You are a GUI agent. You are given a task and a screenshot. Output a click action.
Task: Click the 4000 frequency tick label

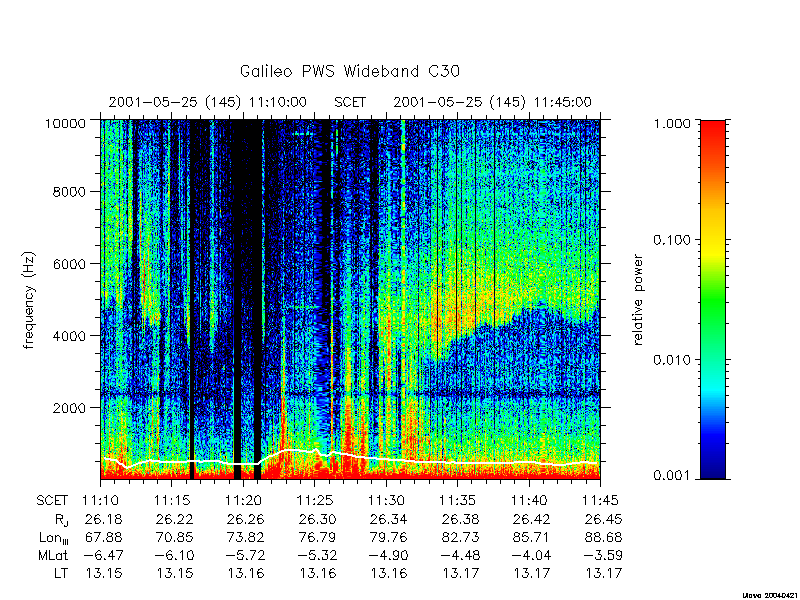tap(71, 336)
